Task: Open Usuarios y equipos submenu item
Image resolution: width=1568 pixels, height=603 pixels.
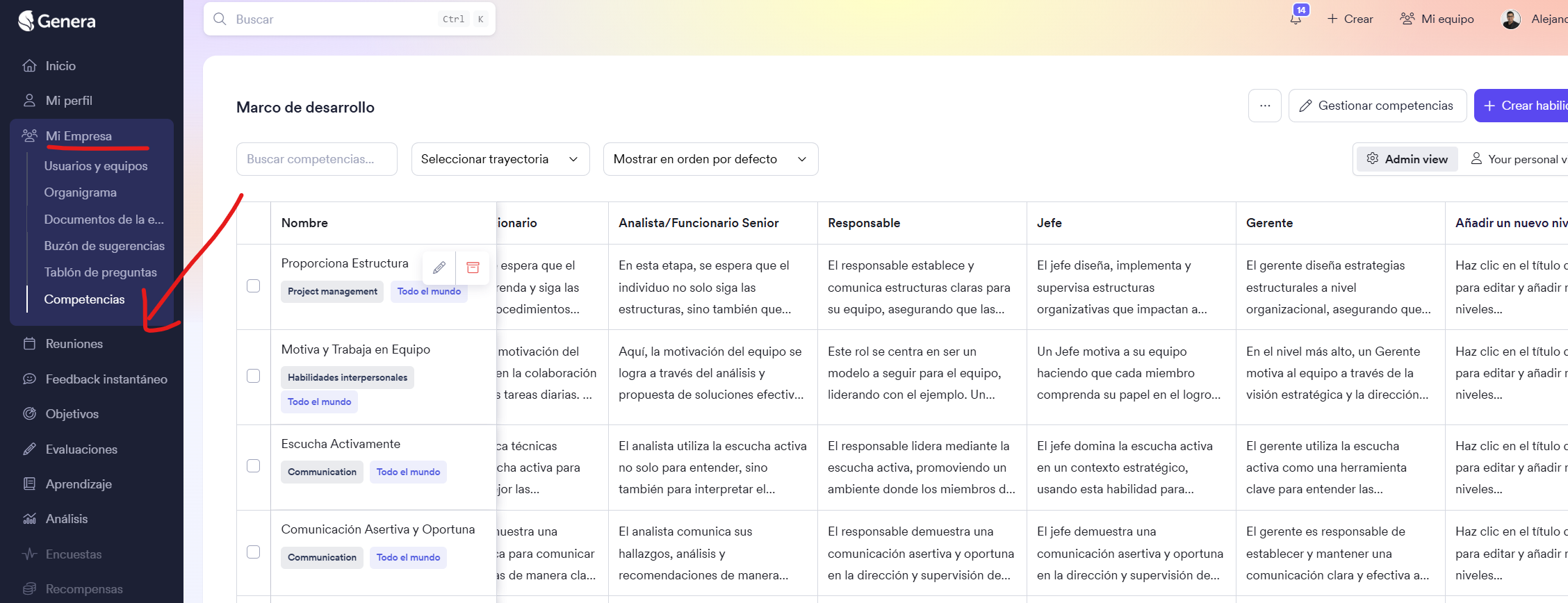Action: point(96,166)
